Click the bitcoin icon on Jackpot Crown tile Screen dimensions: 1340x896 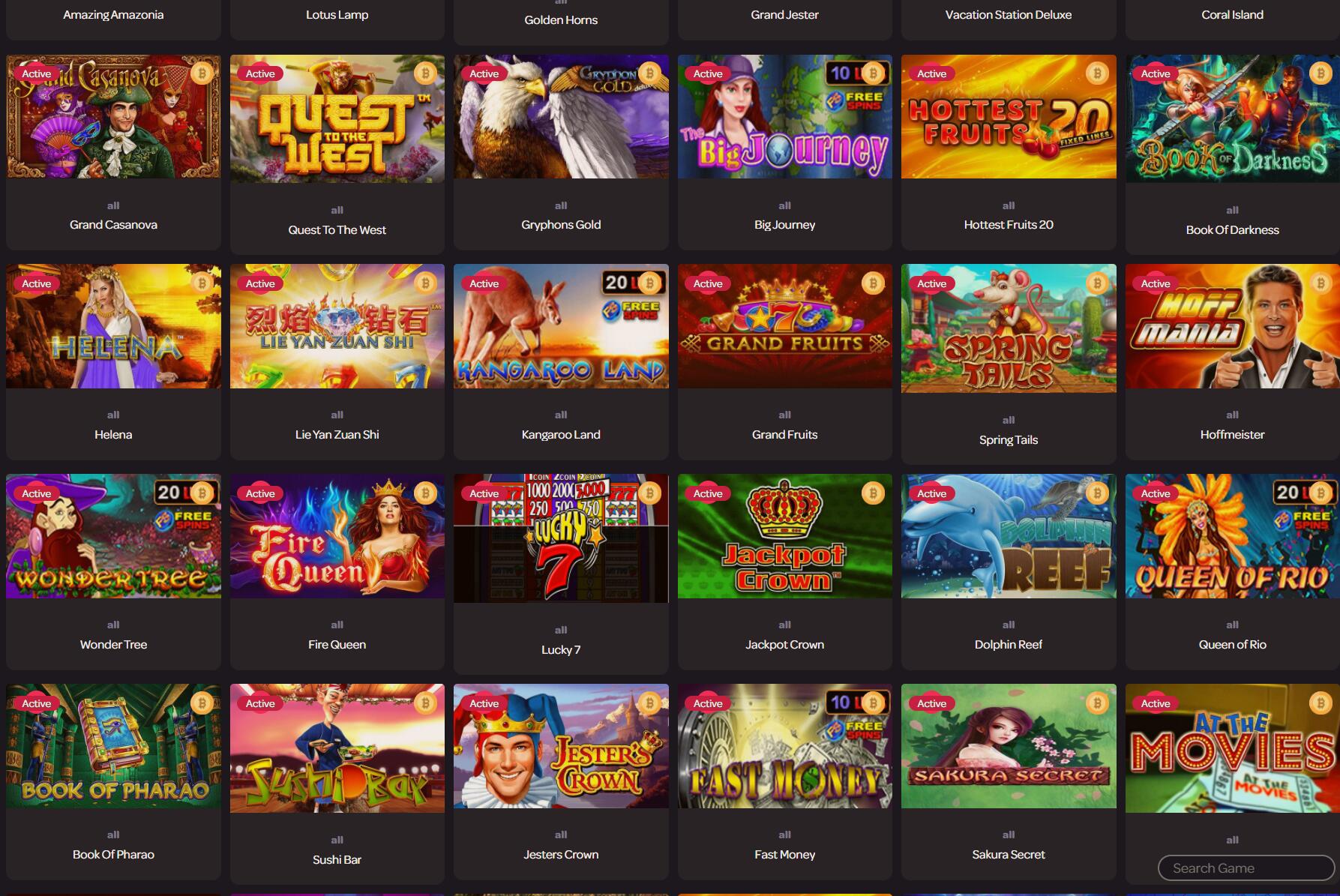tap(873, 493)
